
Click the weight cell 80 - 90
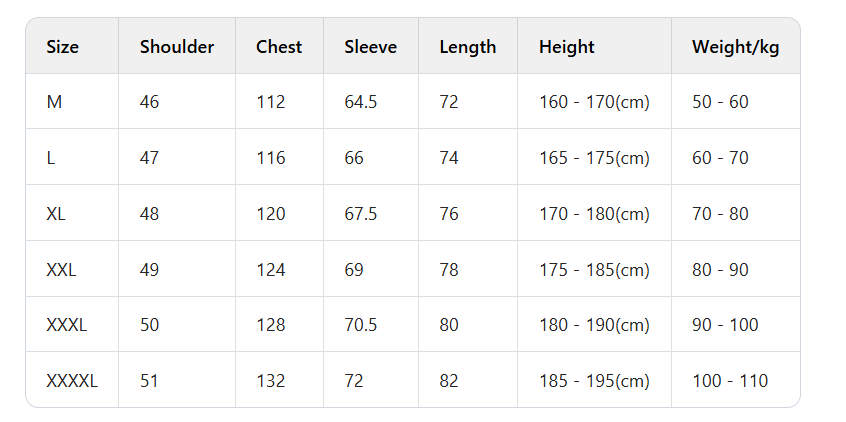point(720,270)
